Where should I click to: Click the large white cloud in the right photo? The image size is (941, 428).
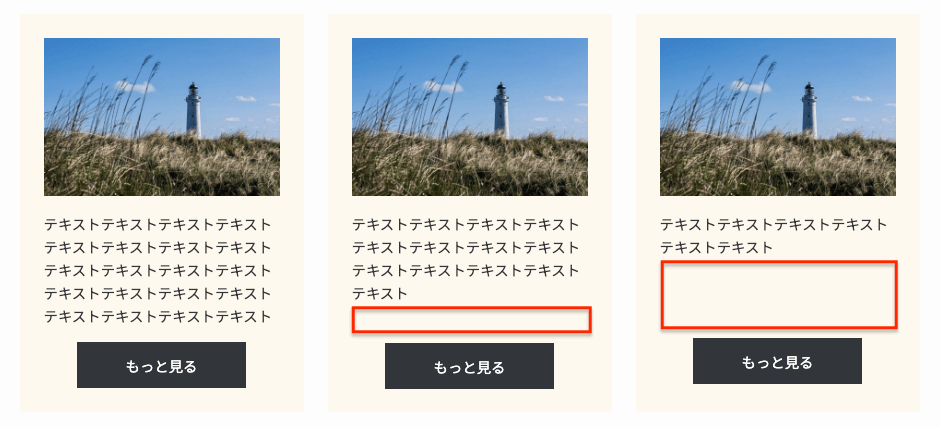751,87
